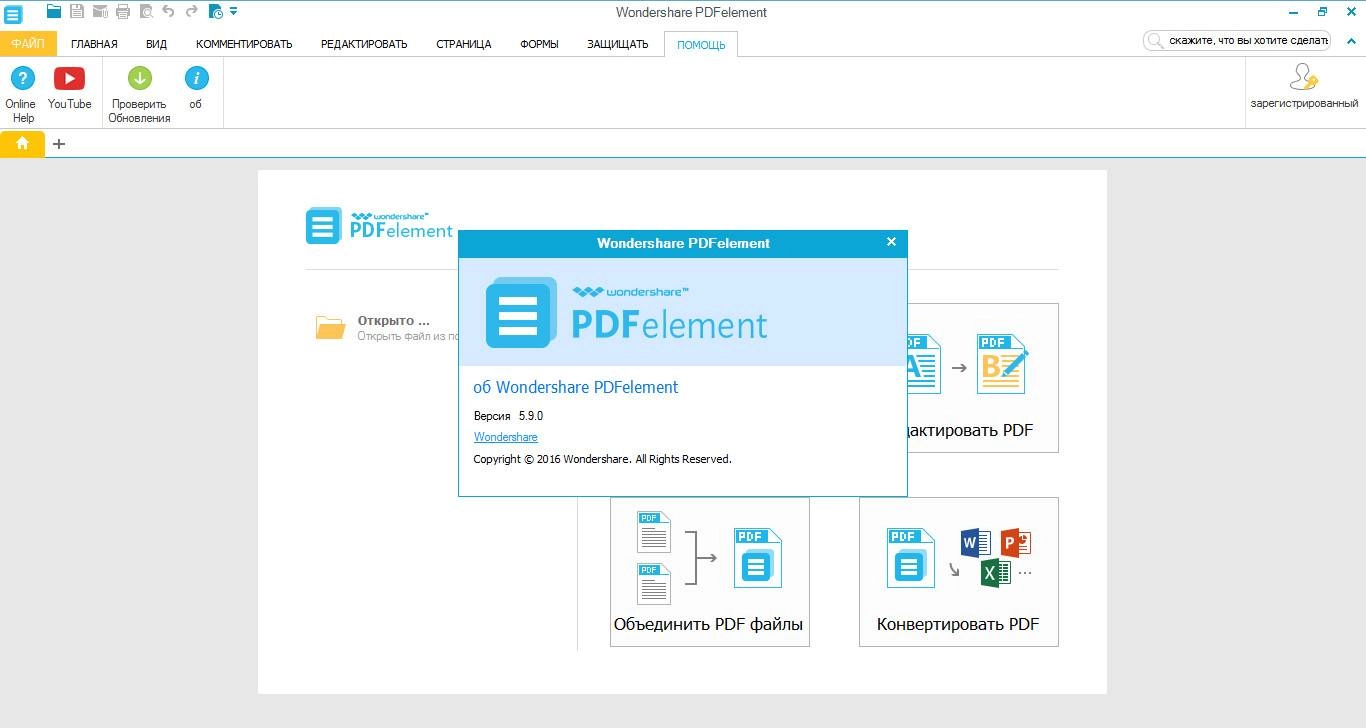Click the merged PDF icon in Объединить tile
Screen dimensions: 1366x728
point(757,559)
